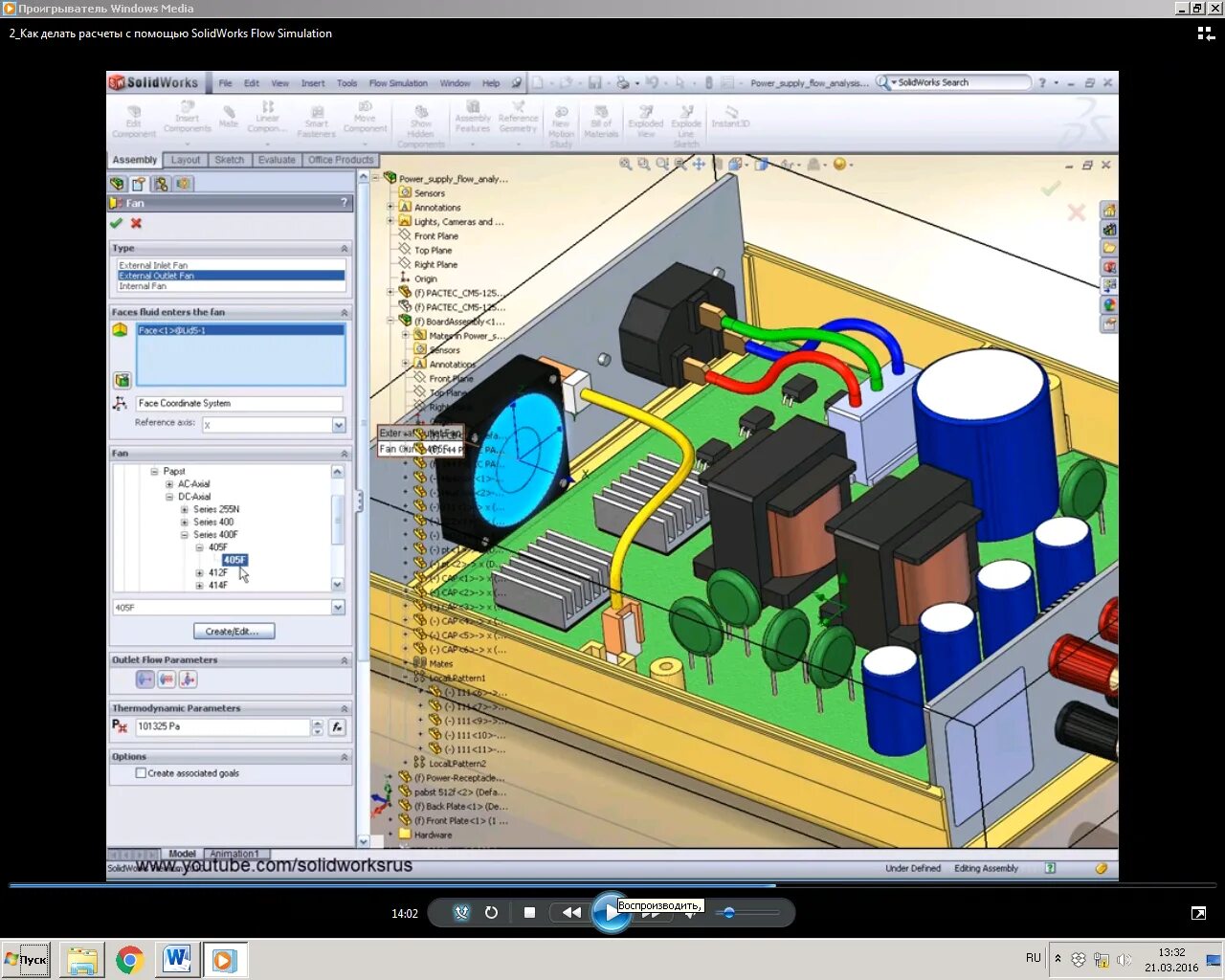Collapse the Faces fluid enters the fan section

pos(345,313)
